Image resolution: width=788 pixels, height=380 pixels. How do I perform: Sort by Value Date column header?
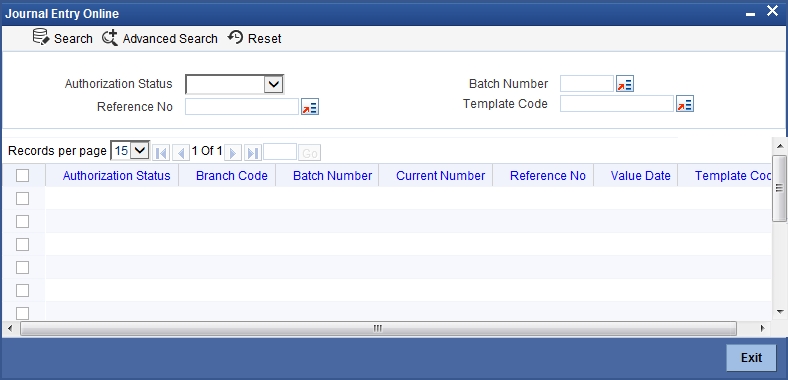[641, 175]
